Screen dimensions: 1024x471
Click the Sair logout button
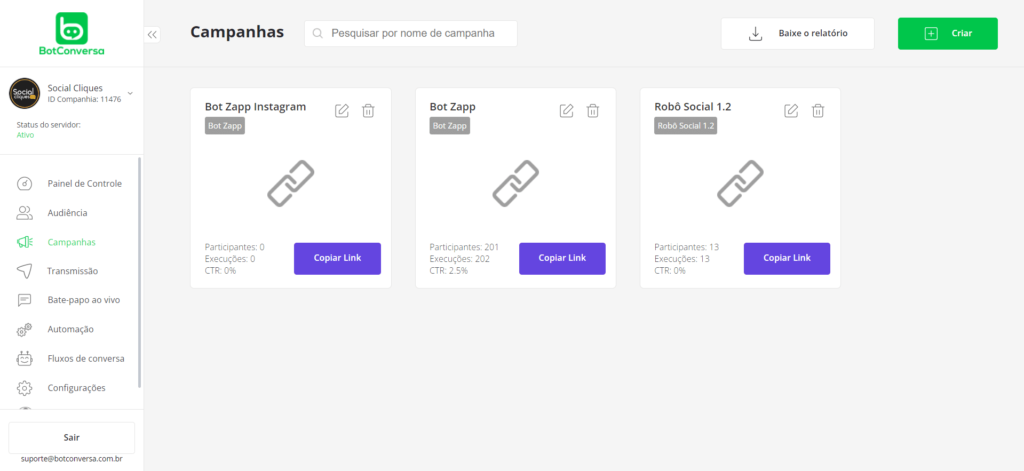tap(71, 437)
